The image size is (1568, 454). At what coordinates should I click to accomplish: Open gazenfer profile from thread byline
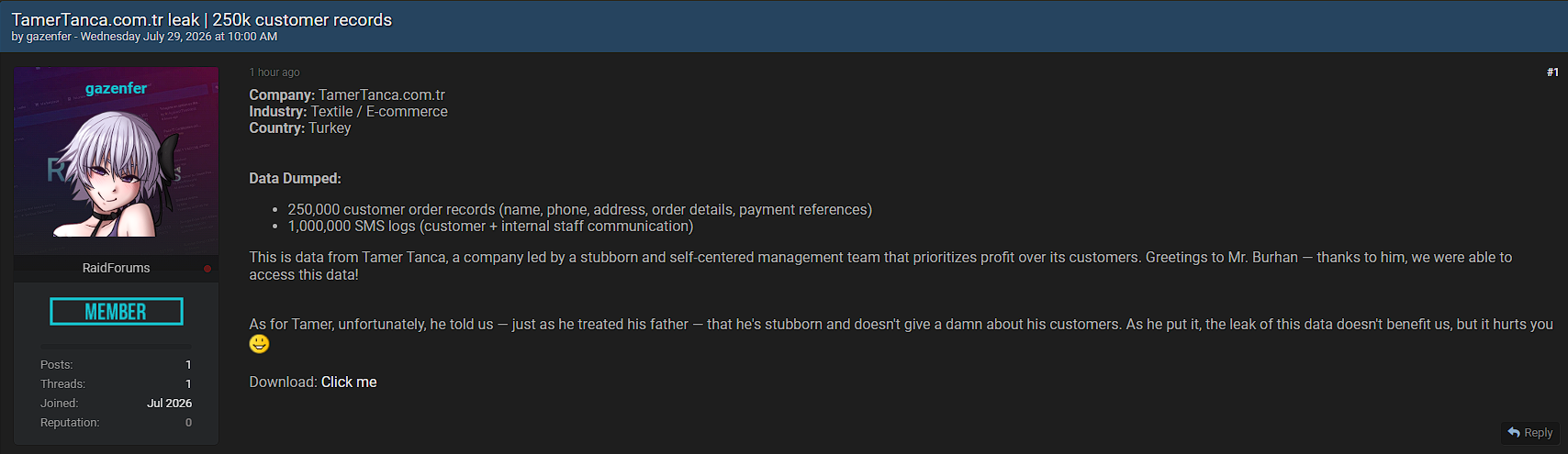(x=49, y=37)
